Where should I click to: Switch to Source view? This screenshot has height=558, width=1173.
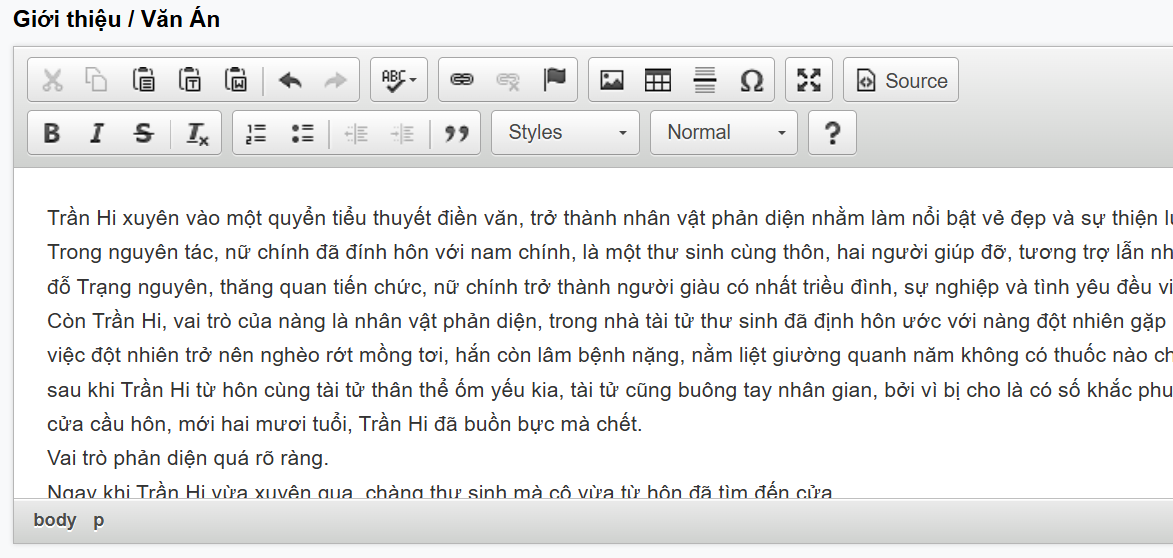tap(901, 80)
